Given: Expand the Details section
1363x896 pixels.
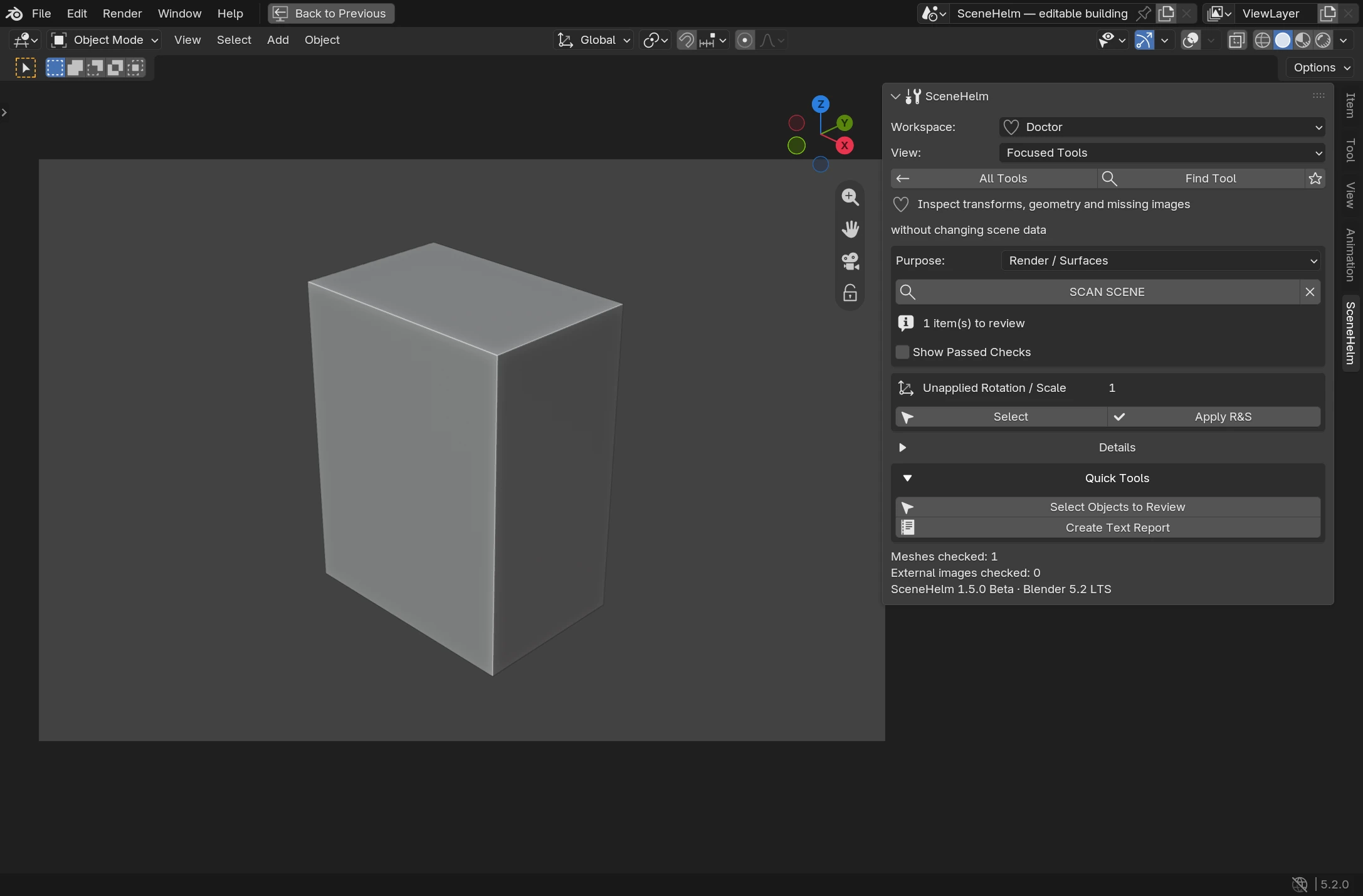Looking at the screenshot, I should [1108, 448].
